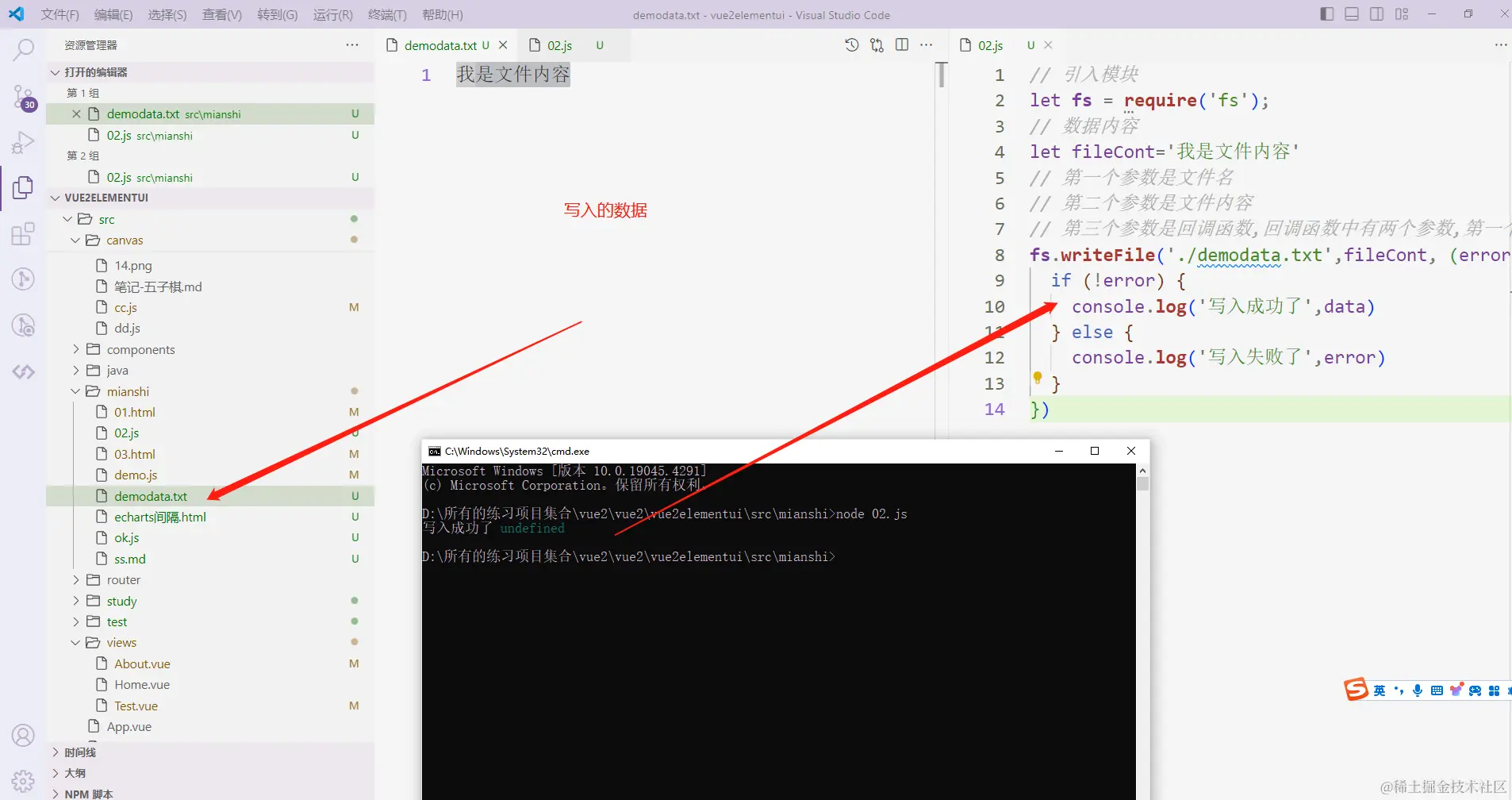Click the scrollbar of the demodata.txt editor
This screenshot has height=800, width=1512.
(x=941, y=74)
